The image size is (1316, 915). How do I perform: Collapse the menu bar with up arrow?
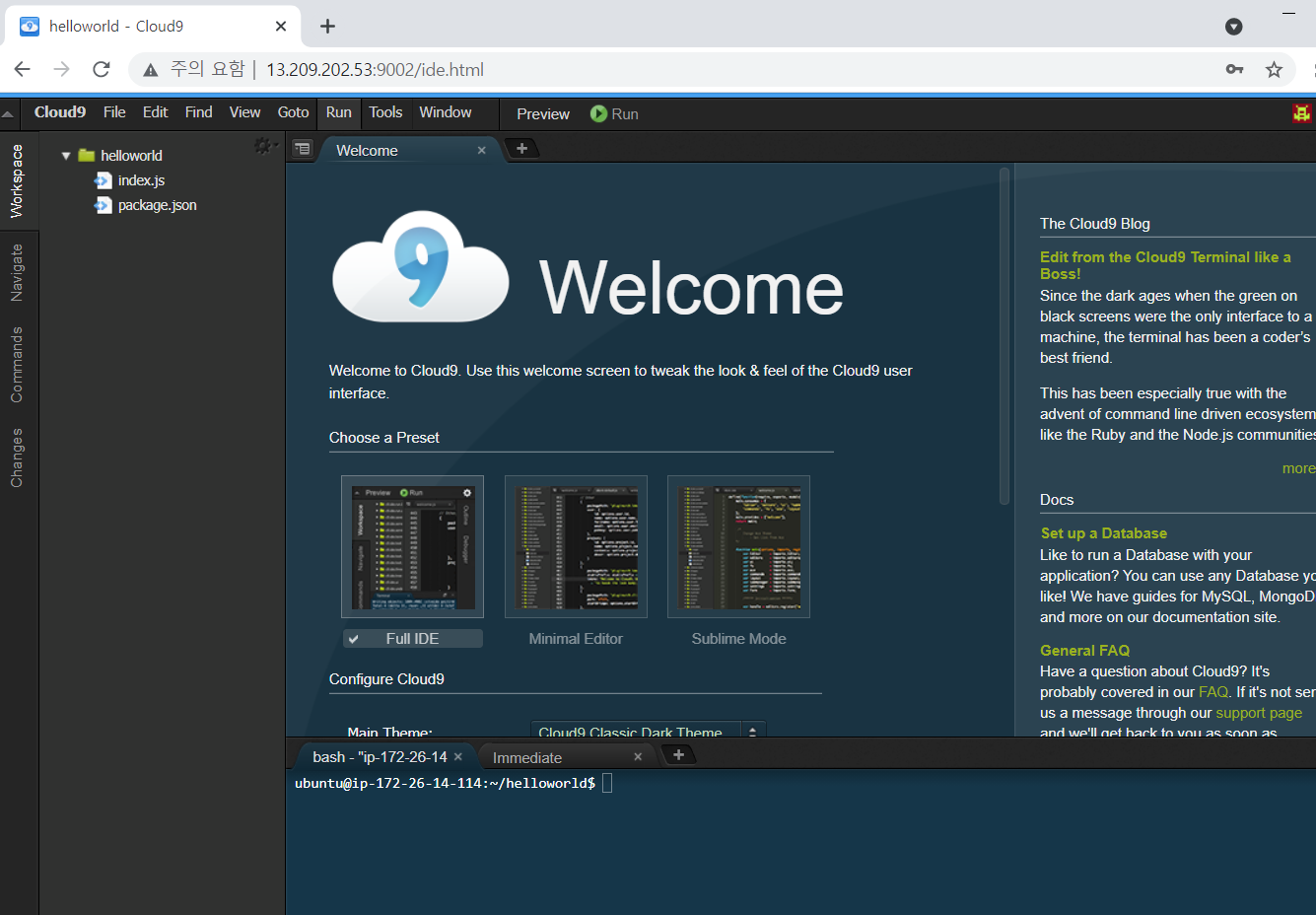point(8,113)
